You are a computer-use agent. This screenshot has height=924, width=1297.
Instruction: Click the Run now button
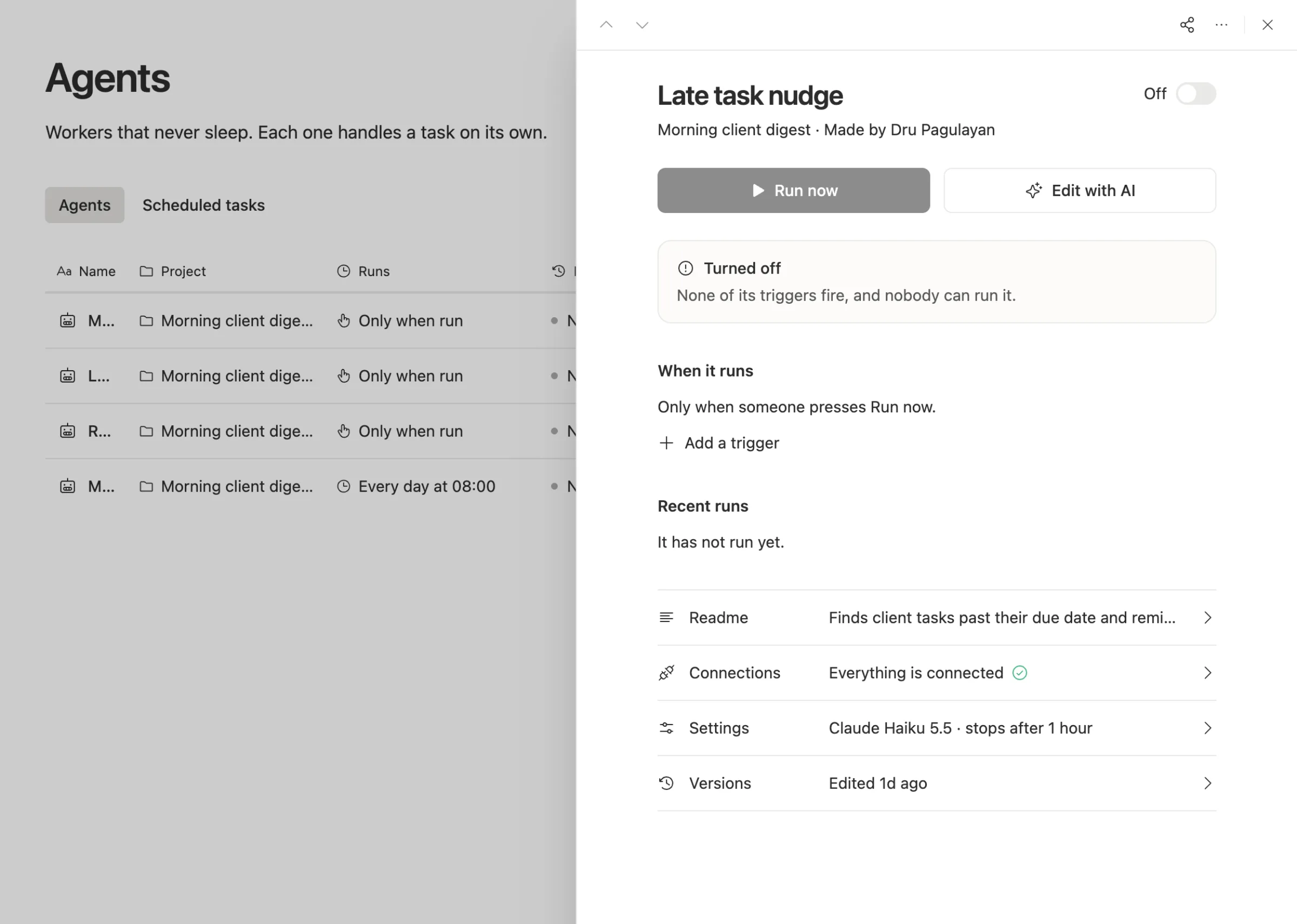coord(793,191)
